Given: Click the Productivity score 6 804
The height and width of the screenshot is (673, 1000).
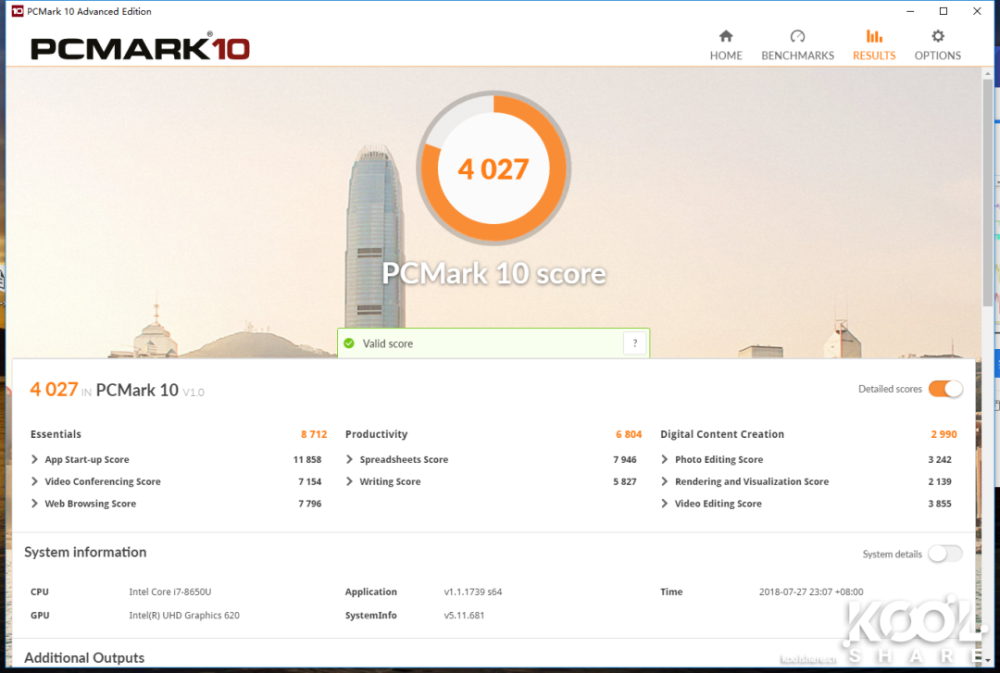Looking at the screenshot, I should click(628, 434).
